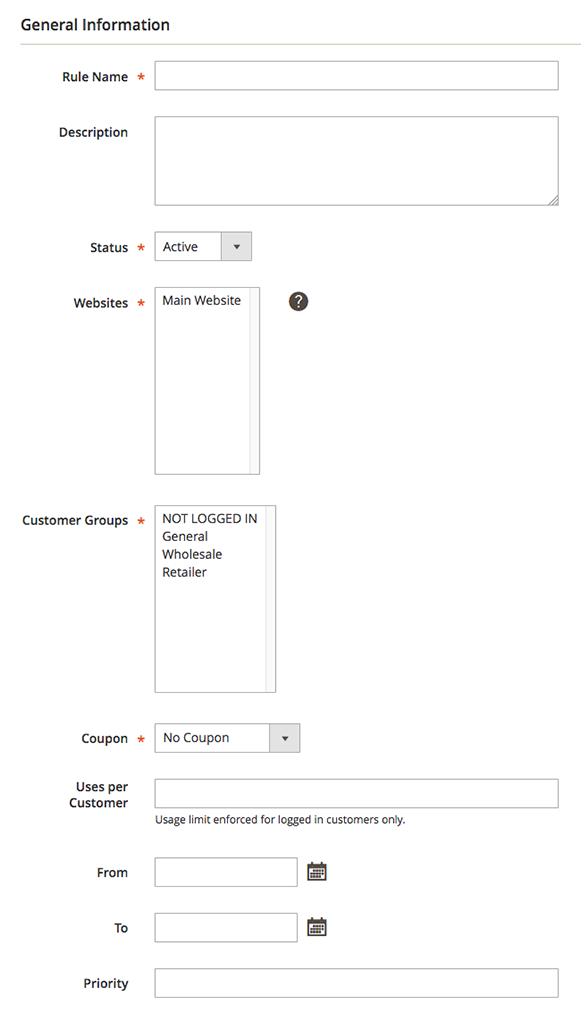
Task: Select Main Website in Websites list
Action: click(202, 300)
